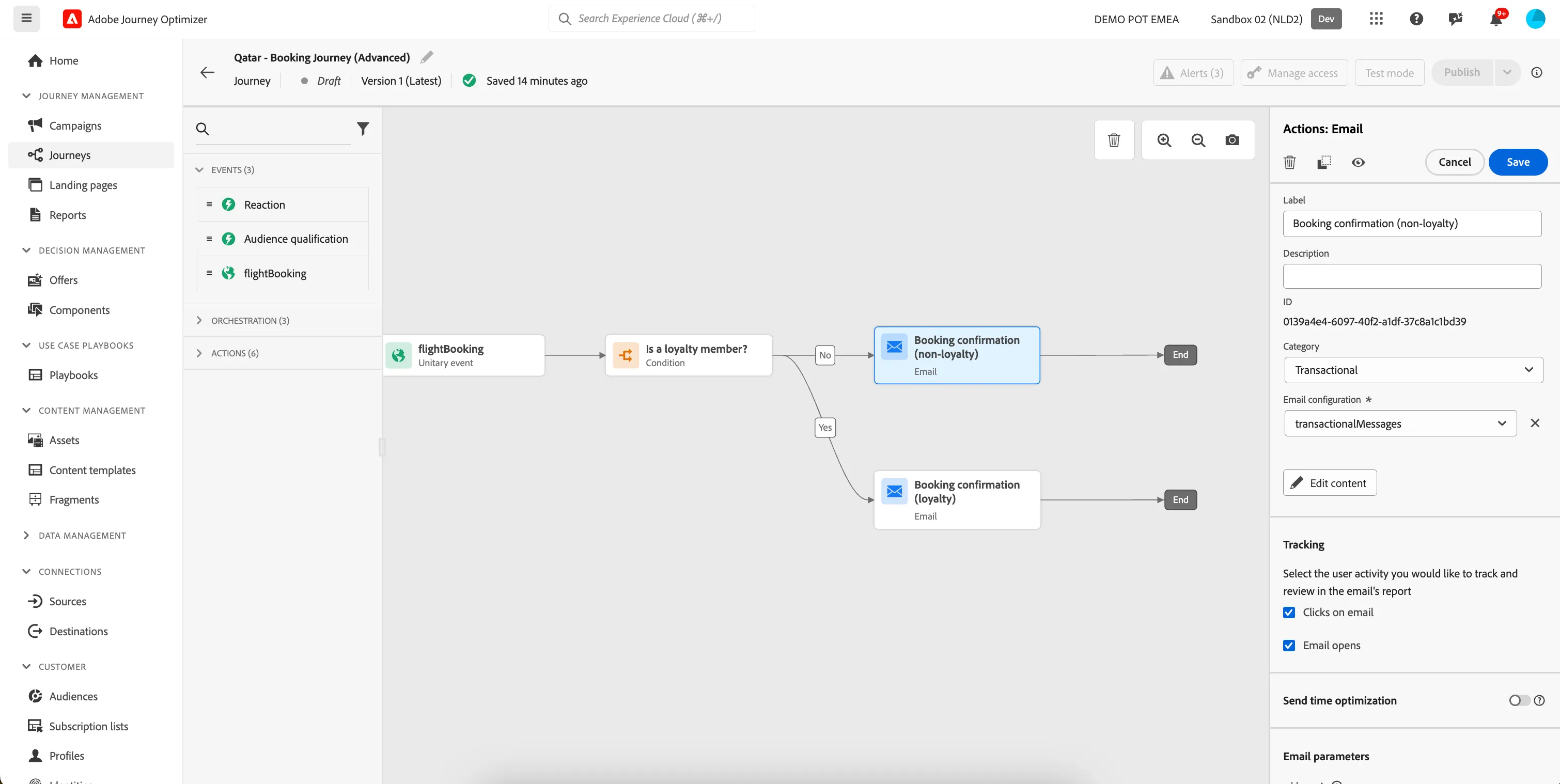Click the eye icon in Actions panel
The image size is (1560, 784).
[x=1358, y=162]
